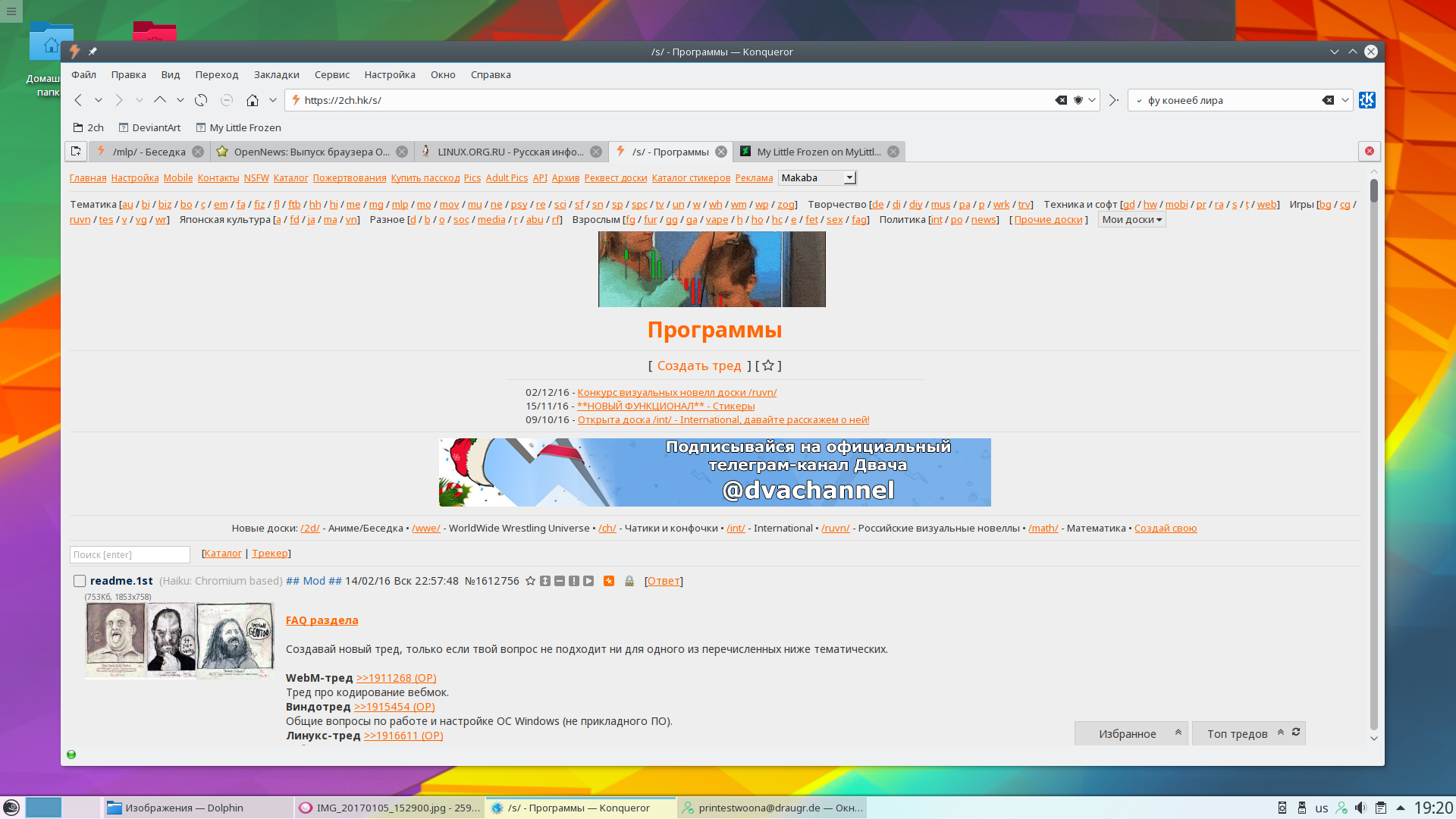1456x819 pixels.
Task: Open forward history dropdown arrow
Action: coord(140,100)
